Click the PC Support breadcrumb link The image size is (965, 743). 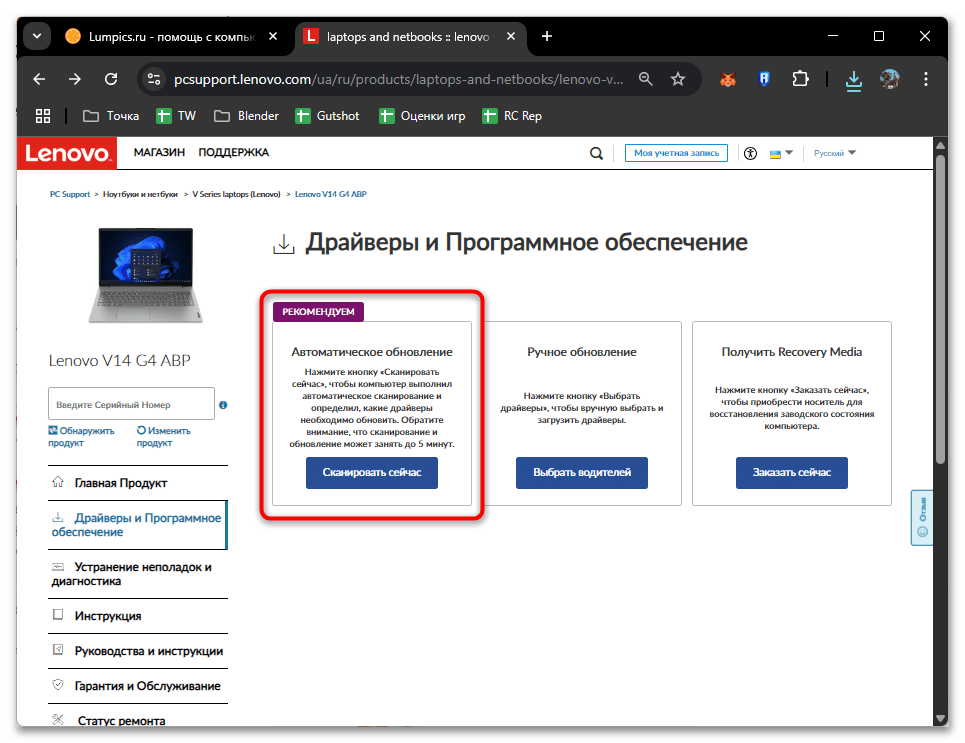(70, 194)
